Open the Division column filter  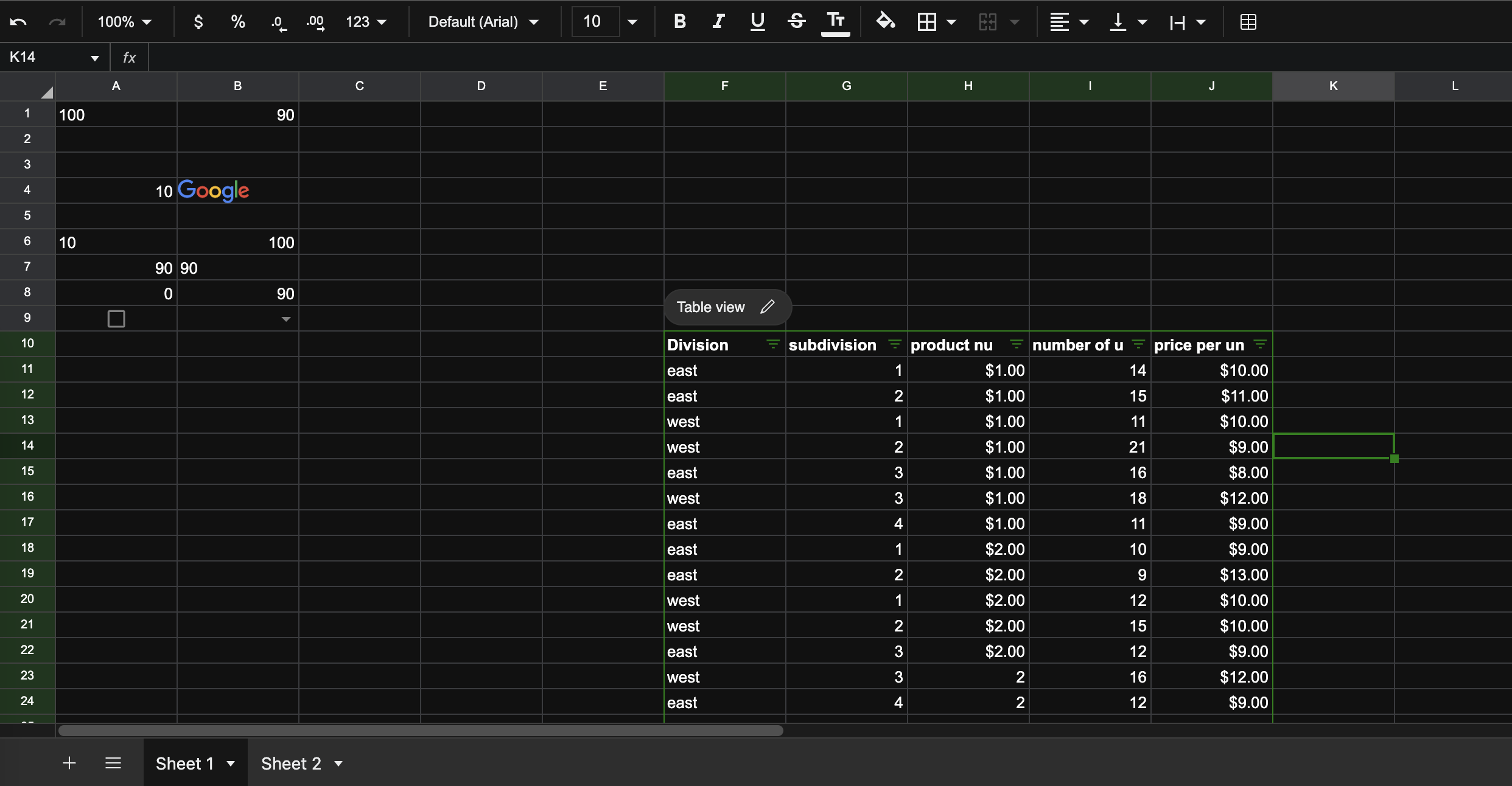[x=772, y=345]
